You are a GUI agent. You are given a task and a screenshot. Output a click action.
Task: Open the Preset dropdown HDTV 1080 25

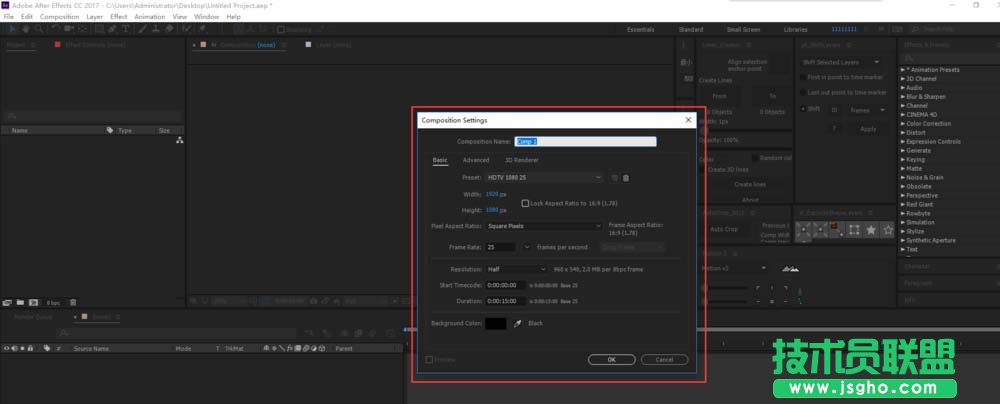tap(545, 177)
